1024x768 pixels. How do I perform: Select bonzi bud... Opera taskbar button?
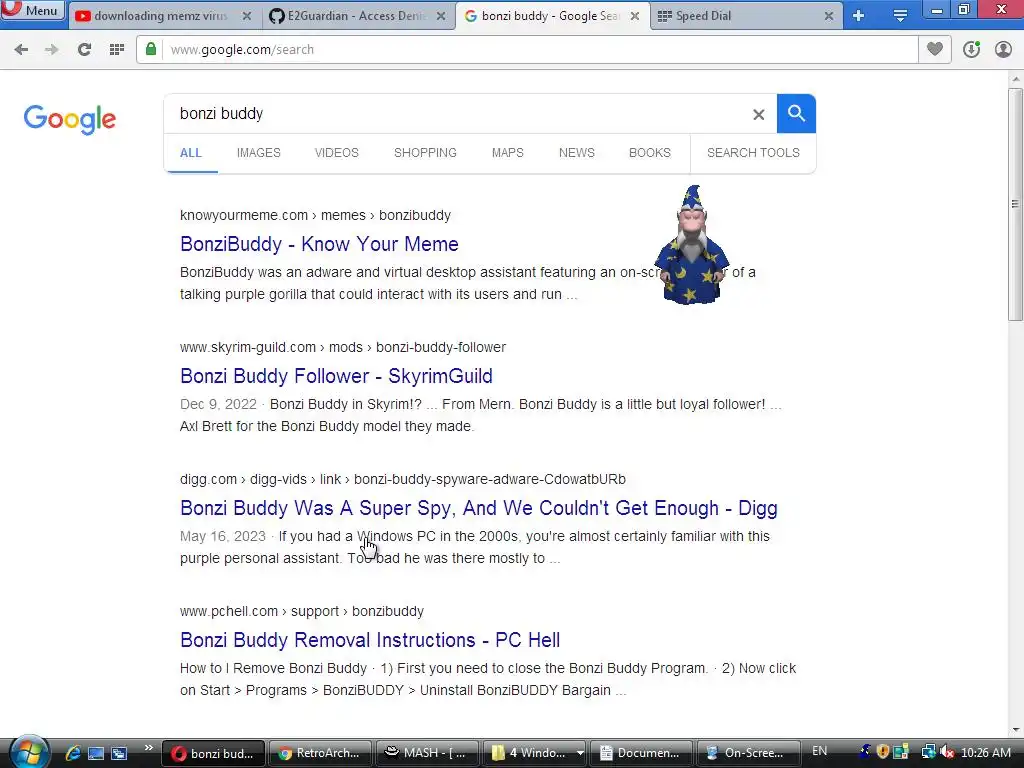coord(213,753)
